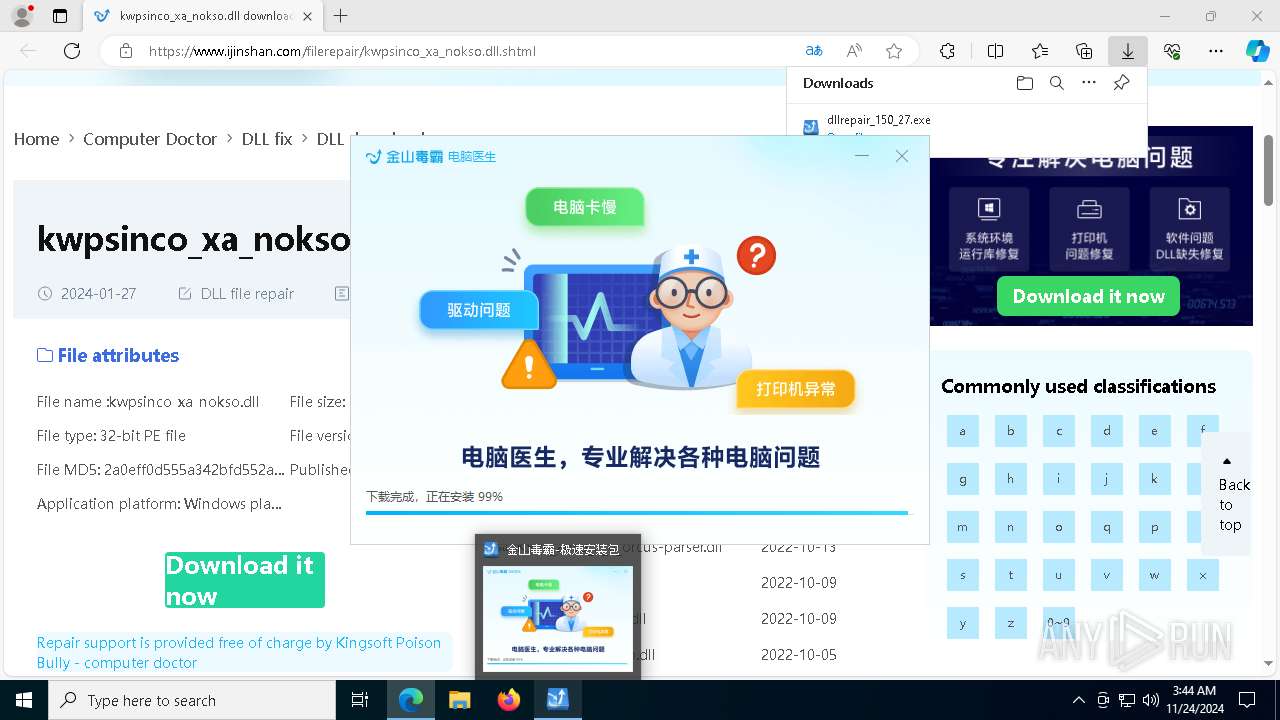
Task: Open Computer Doctor breadcrumb link
Action: (x=150, y=139)
